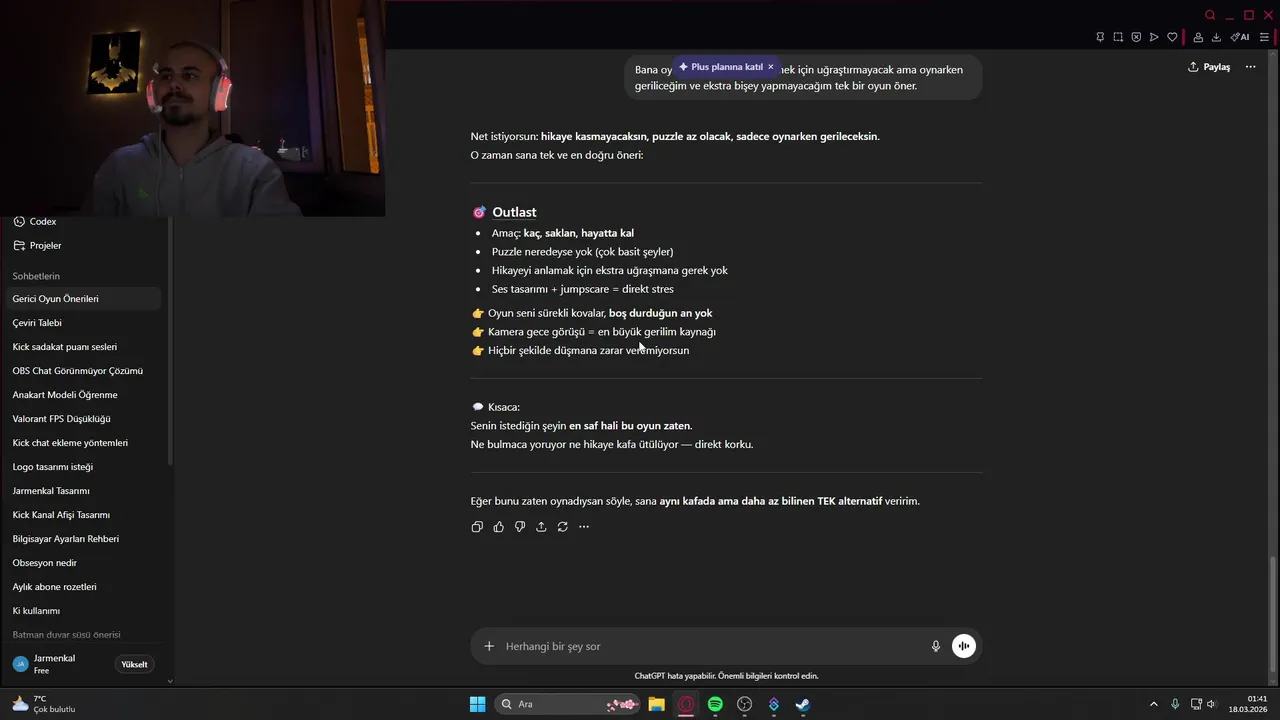Click the Plus planına katıl offer
Viewport: 1280px width, 720px height.
[x=720, y=67]
